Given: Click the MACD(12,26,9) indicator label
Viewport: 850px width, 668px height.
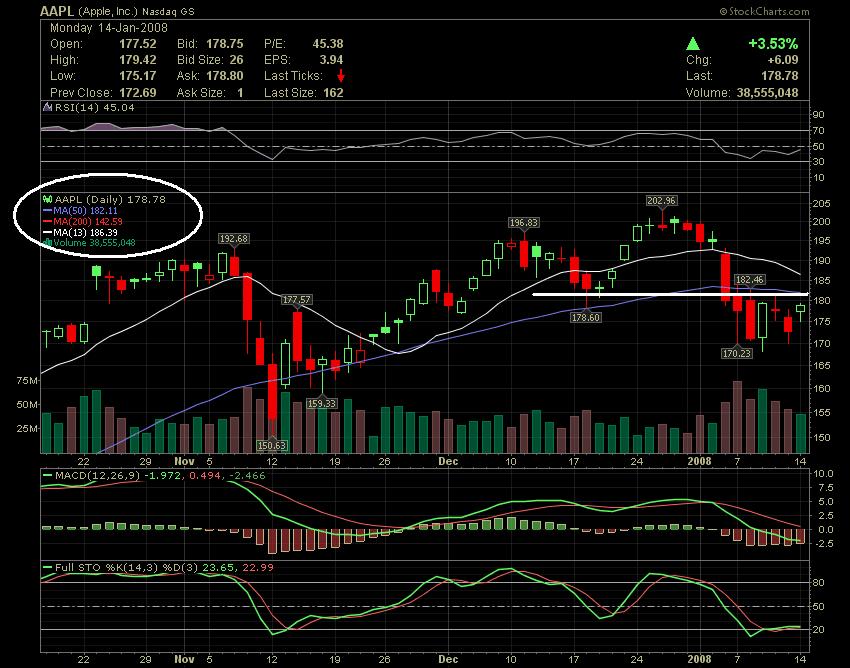Looking at the screenshot, I should [x=98, y=476].
